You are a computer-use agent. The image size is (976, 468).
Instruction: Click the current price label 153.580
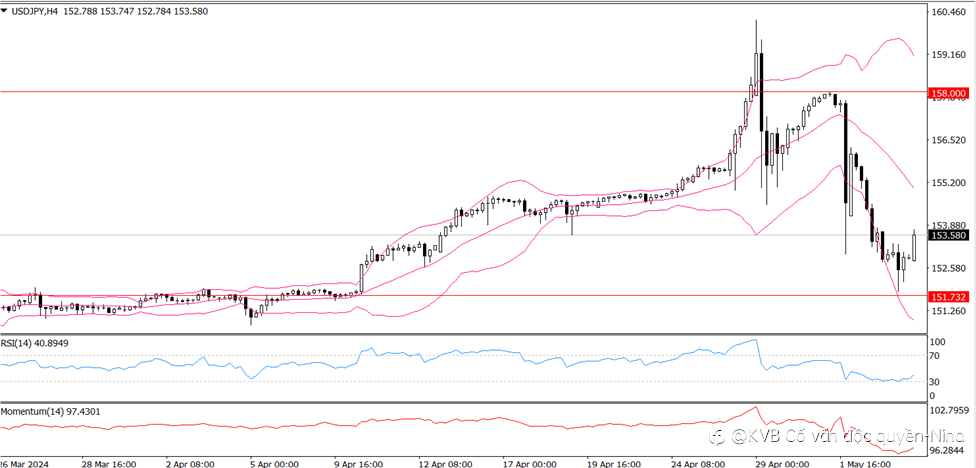948,235
